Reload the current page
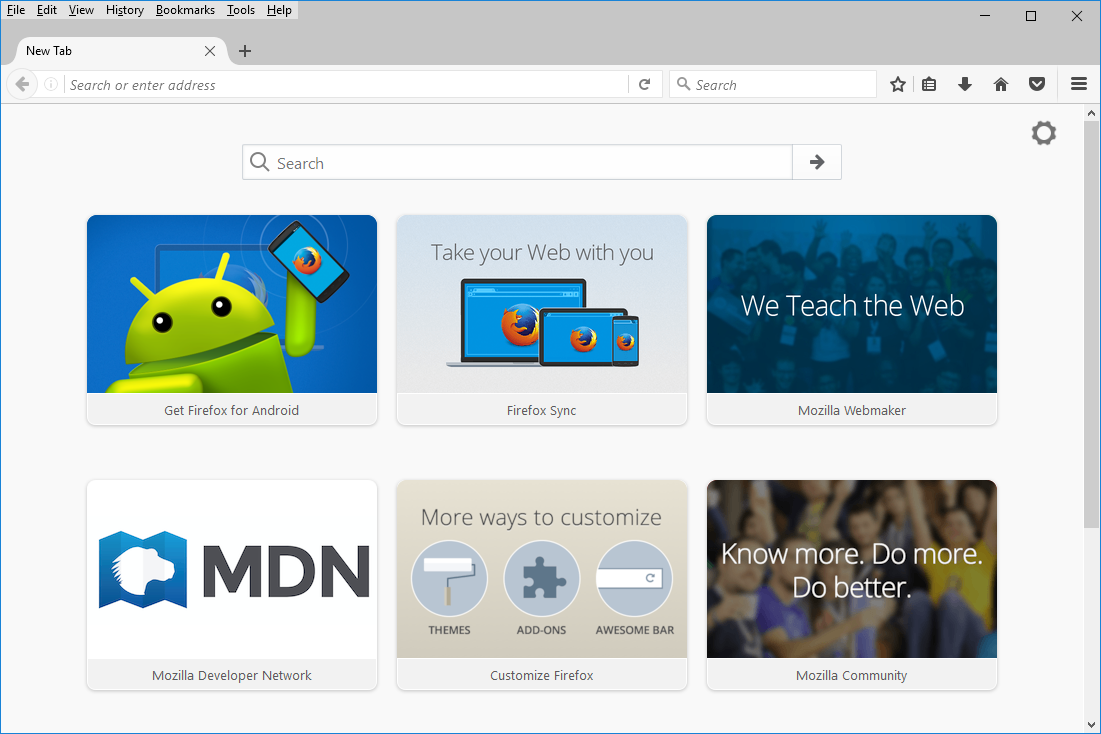 [645, 84]
